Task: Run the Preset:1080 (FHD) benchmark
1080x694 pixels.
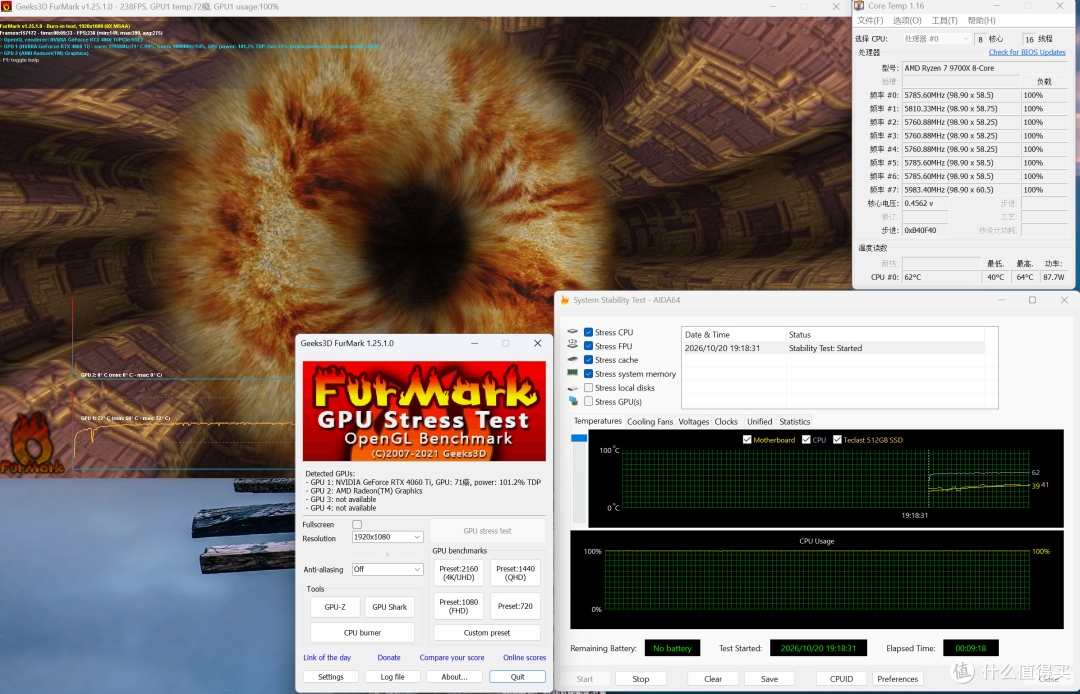Action: [459, 606]
